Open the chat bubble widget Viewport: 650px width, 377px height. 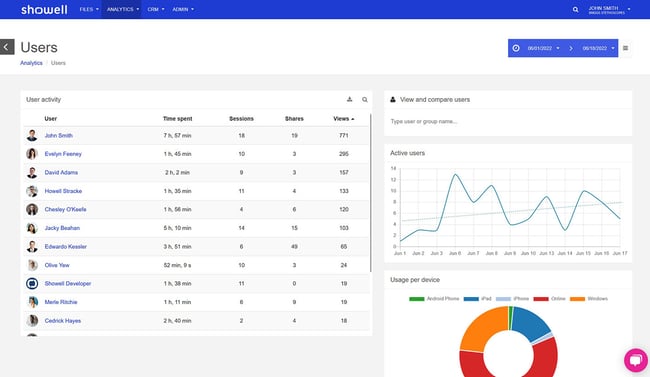point(636,360)
